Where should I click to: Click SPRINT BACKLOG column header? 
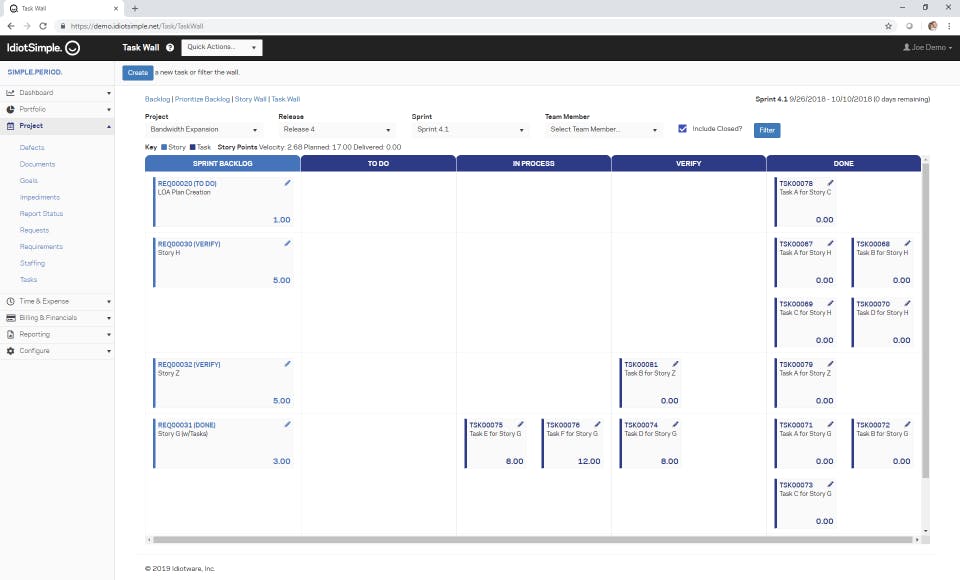[x=222, y=164]
